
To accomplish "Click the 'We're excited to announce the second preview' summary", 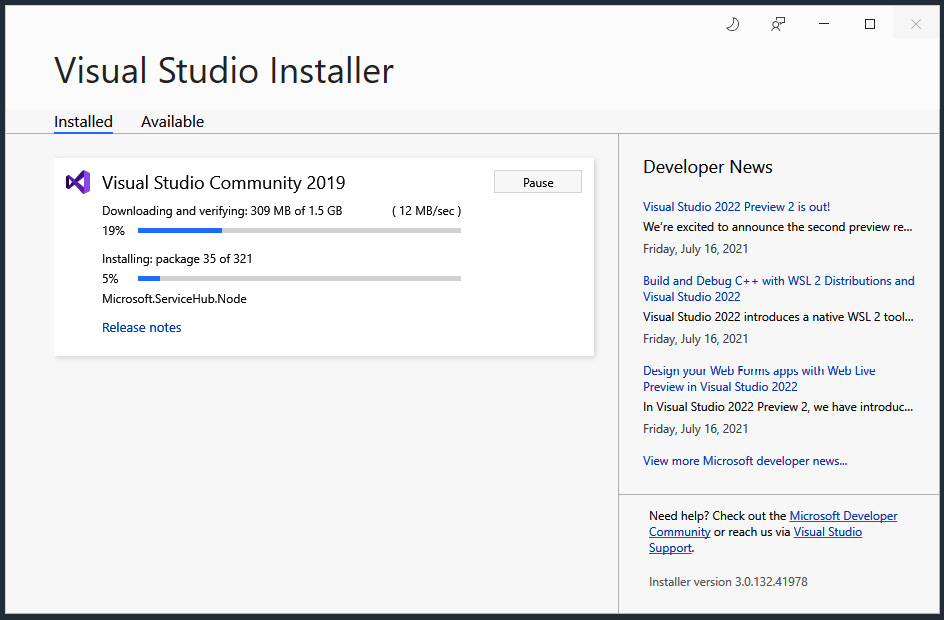I will coord(778,227).
